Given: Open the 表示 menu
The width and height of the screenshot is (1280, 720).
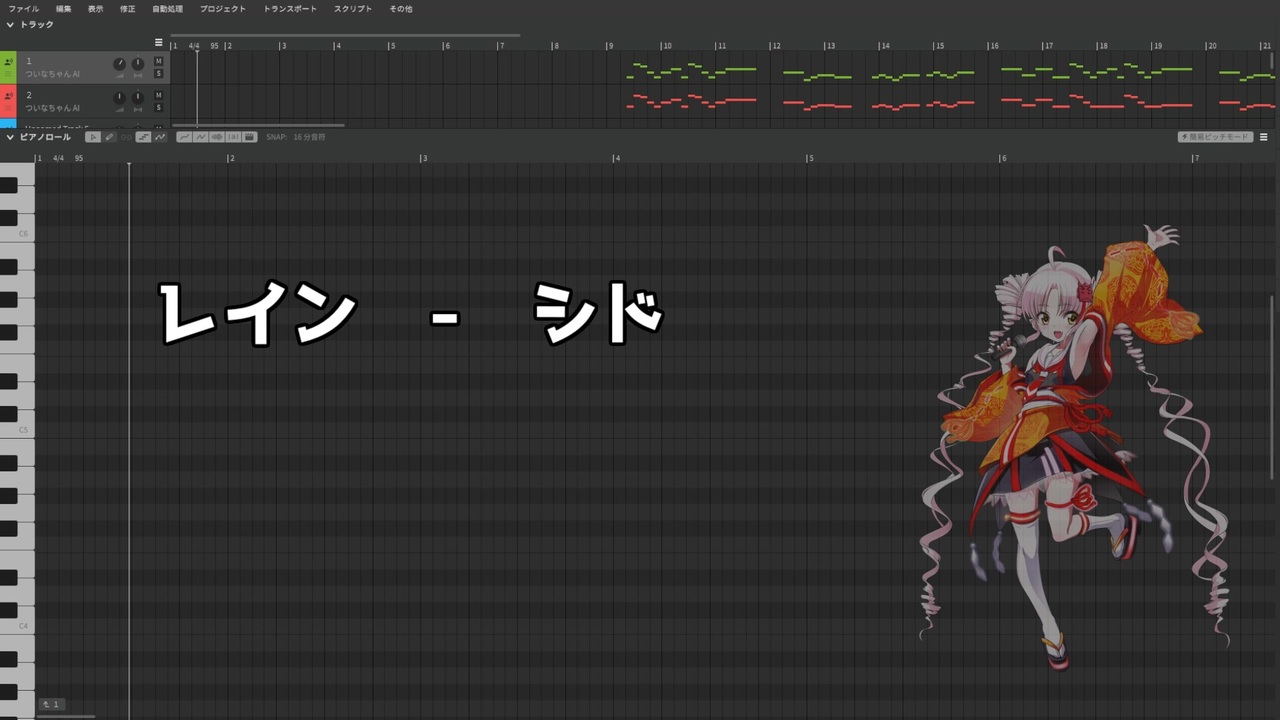Looking at the screenshot, I should [95, 9].
